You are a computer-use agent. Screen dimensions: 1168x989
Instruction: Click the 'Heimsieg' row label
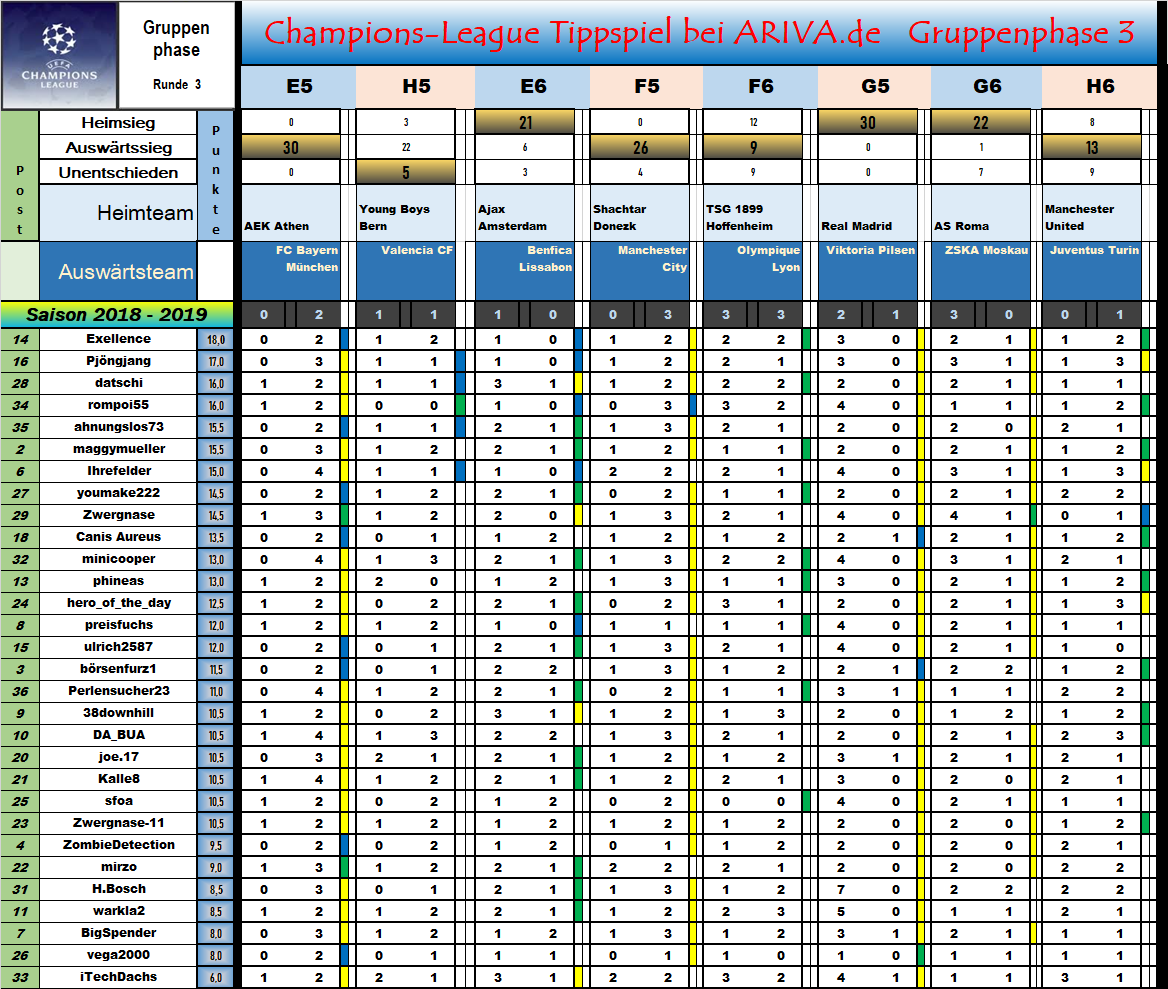pos(118,123)
